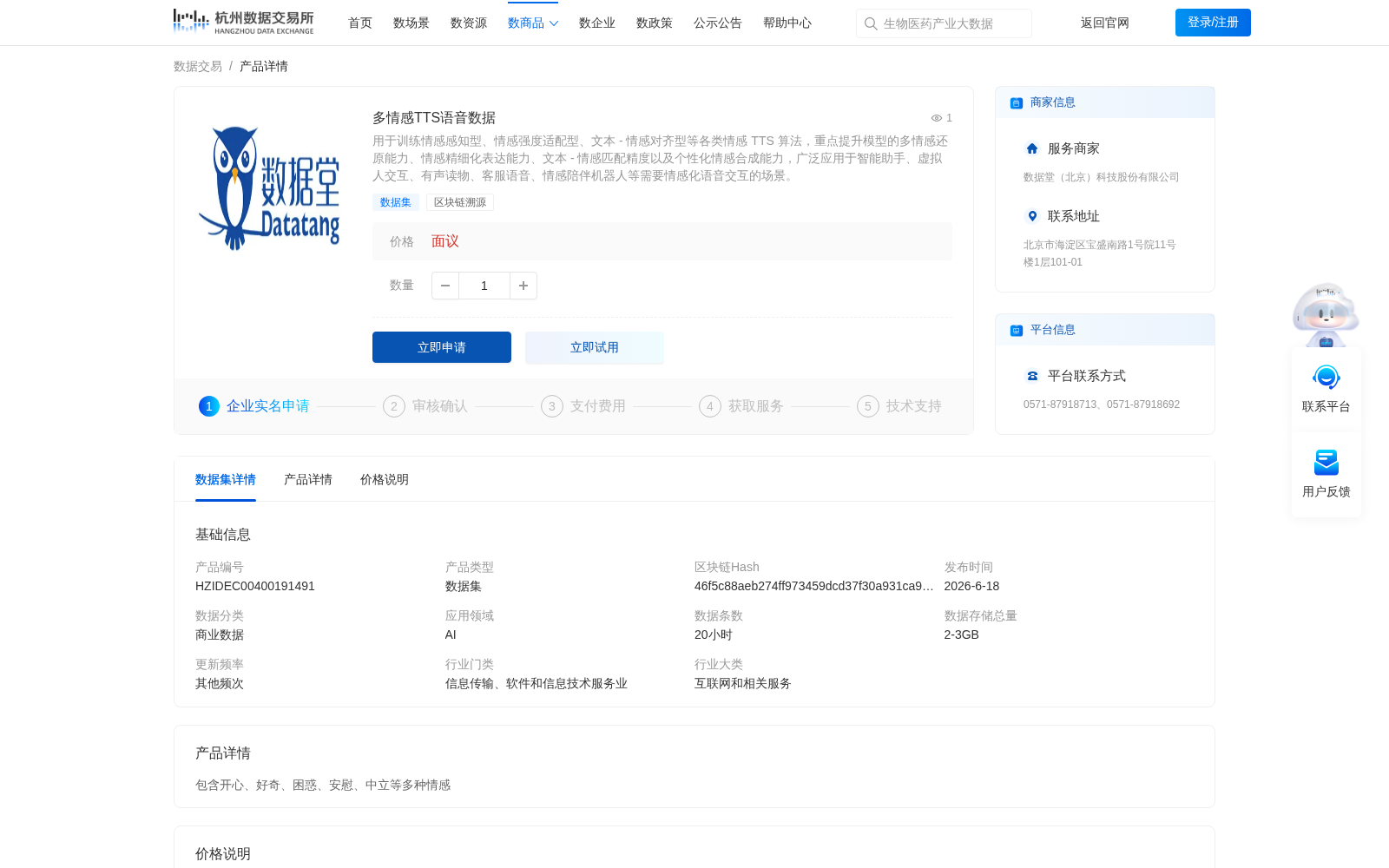This screenshot has height=868, width=1389.
Task: Expand the 数商品 dropdown chevron
Action: (554, 23)
